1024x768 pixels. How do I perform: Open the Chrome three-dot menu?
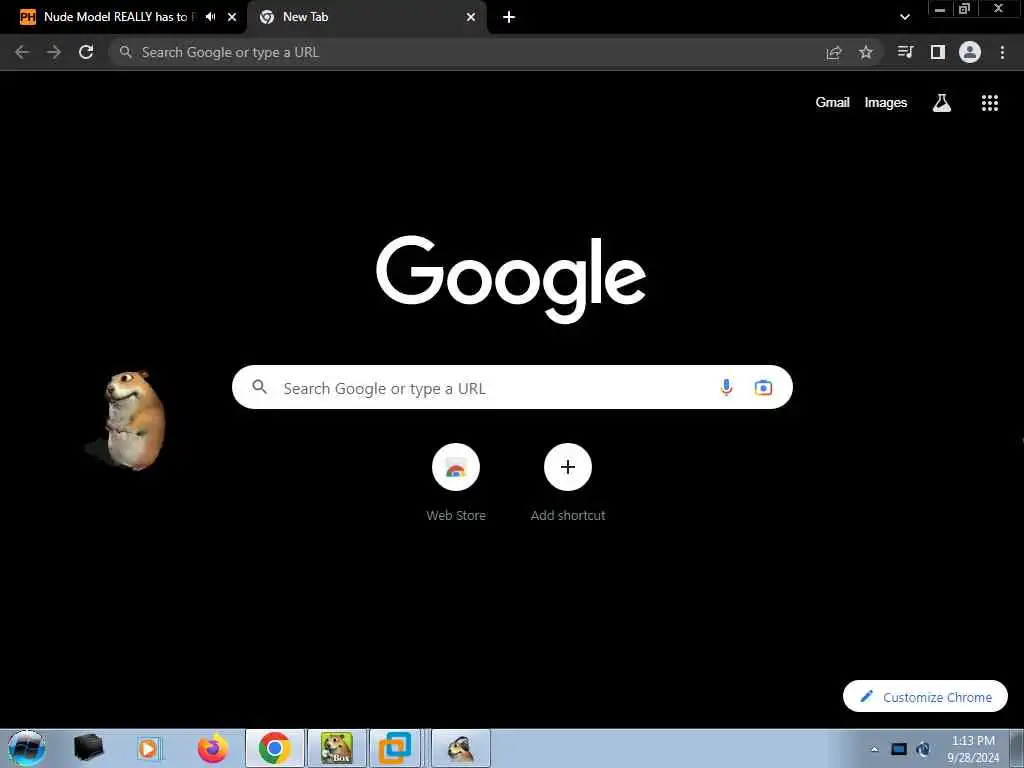point(1002,52)
